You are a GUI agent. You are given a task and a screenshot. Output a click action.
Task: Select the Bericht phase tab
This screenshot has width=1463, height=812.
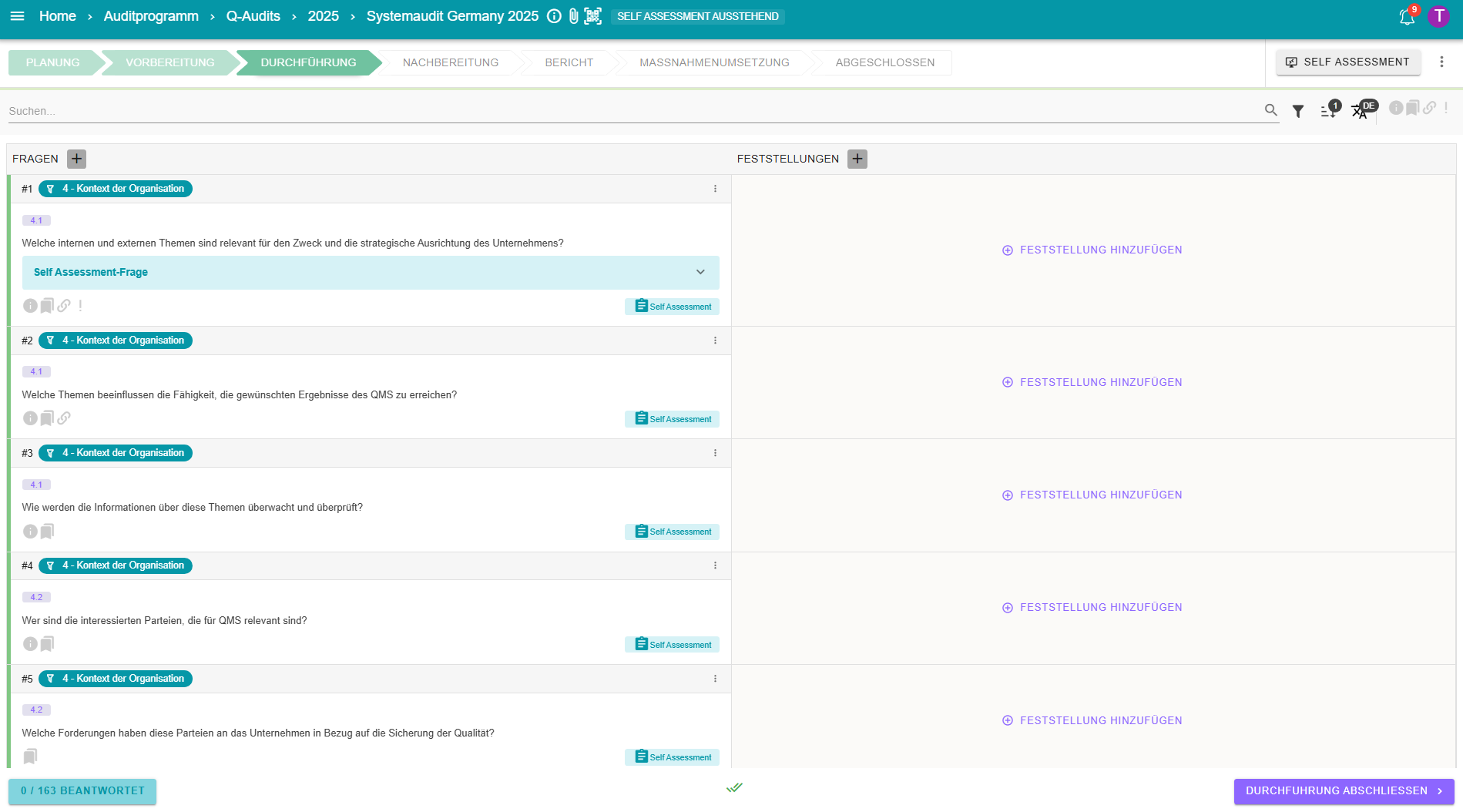tap(569, 62)
